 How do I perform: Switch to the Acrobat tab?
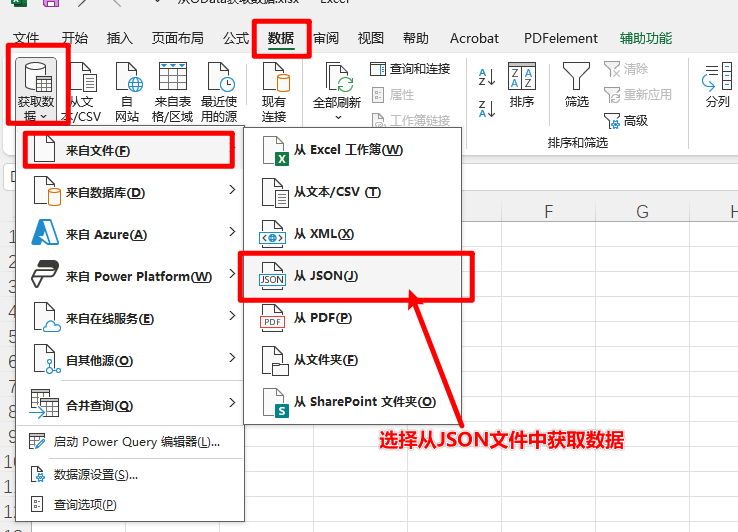pos(474,38)
